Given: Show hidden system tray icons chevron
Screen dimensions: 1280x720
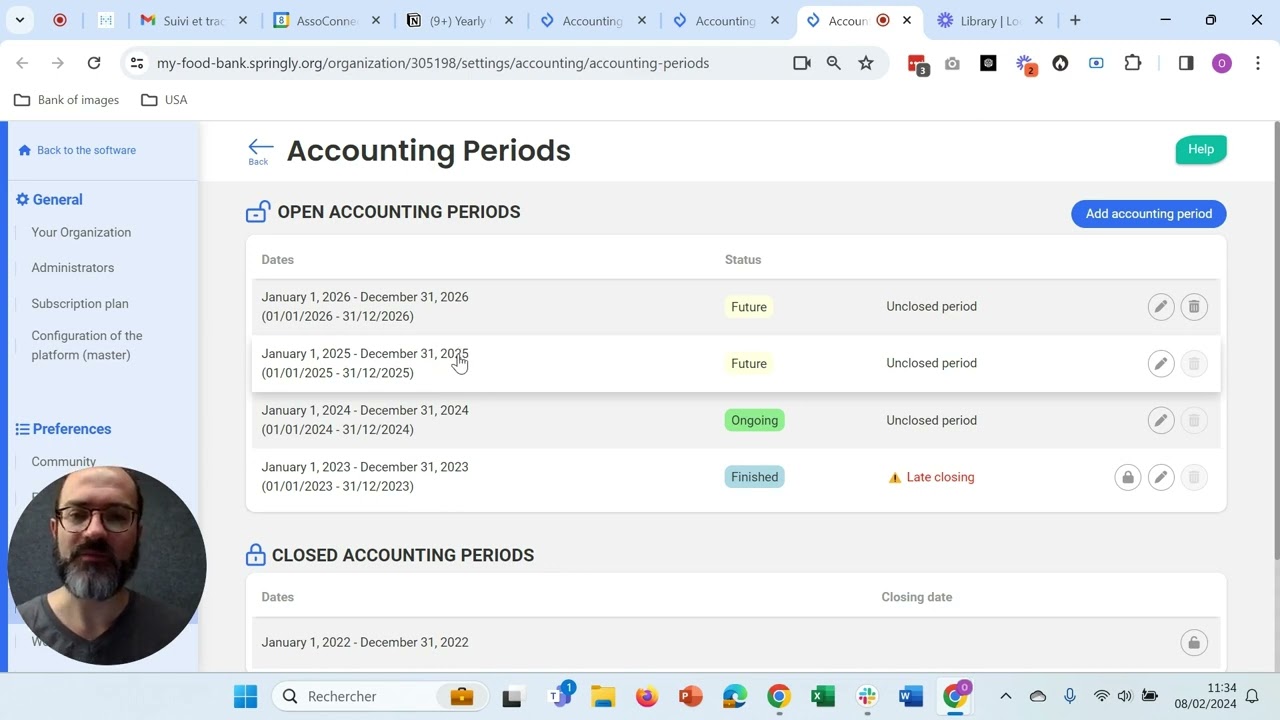Looking at the screenshot, I should click(x=1006, y=696).
